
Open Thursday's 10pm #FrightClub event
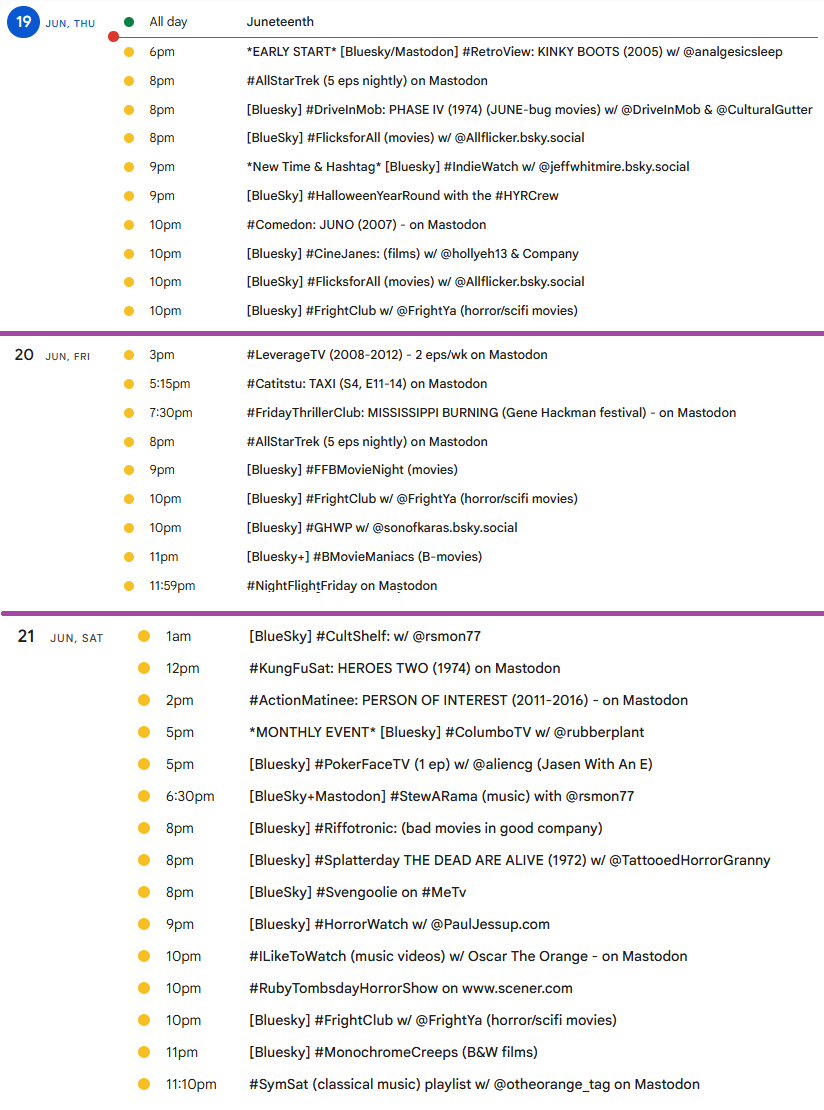411,311
